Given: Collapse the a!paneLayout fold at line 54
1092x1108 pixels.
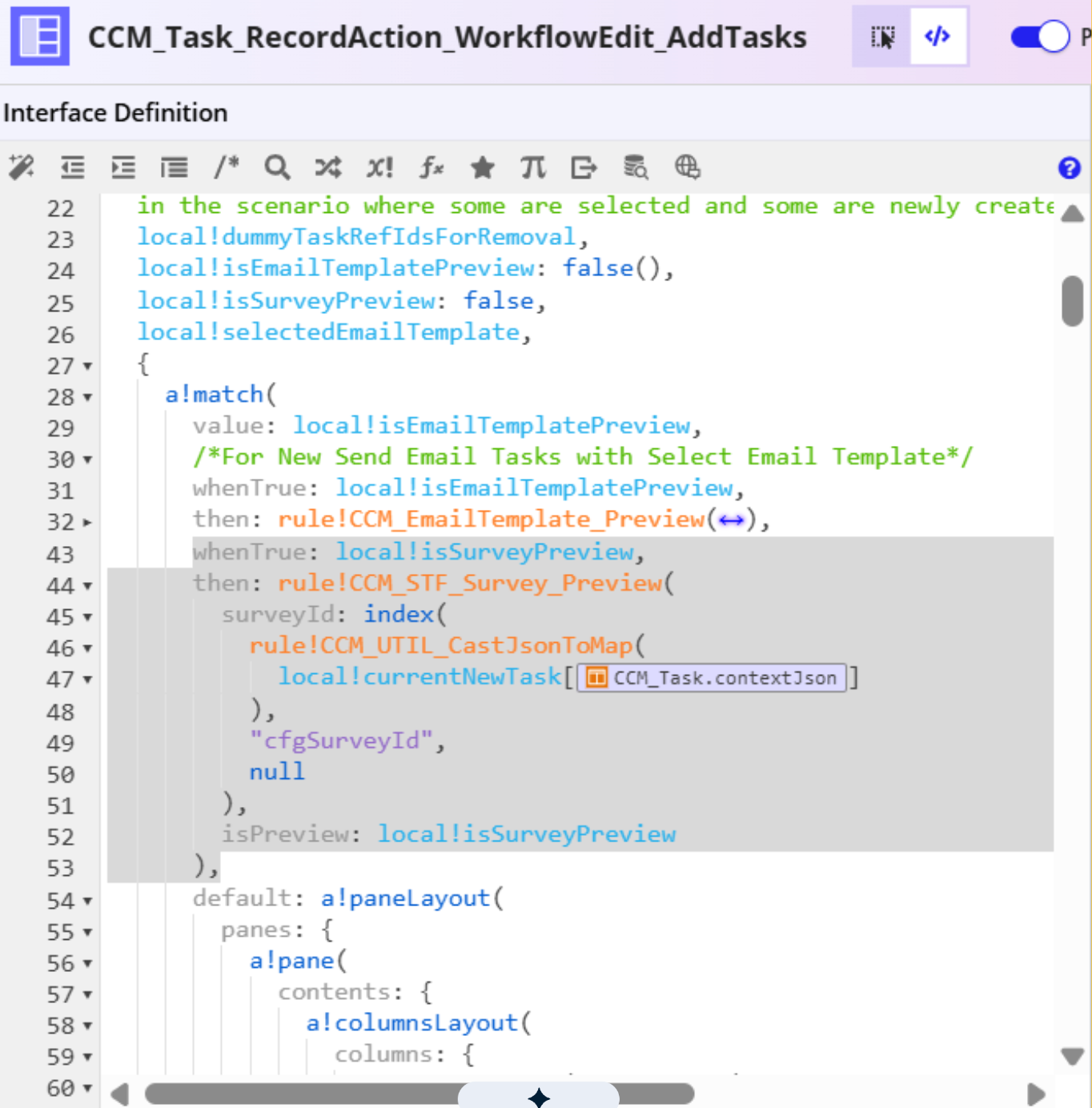Looking at the screenshot, I should pyautogui.click(x=87, y=901).
